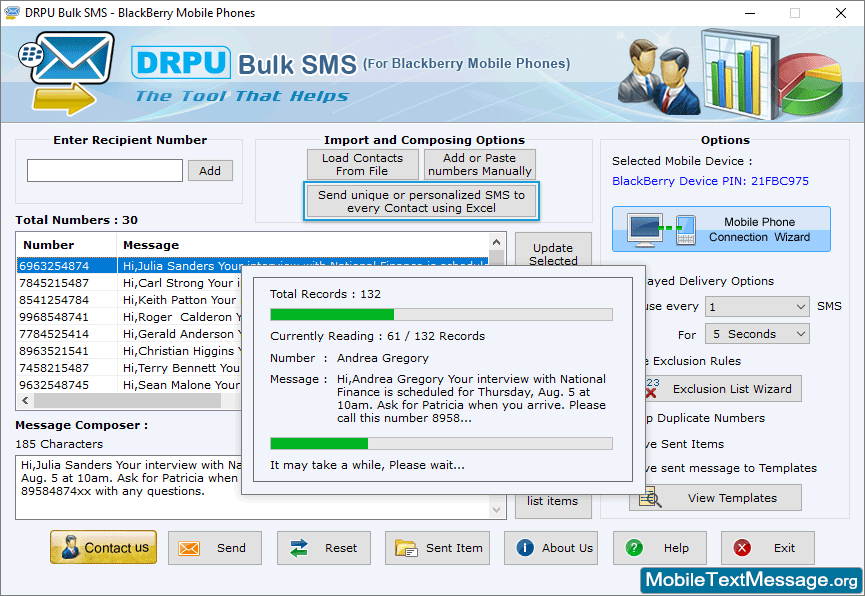
Task: Open the Exclusion List Wizard
Action: [723, 389]
